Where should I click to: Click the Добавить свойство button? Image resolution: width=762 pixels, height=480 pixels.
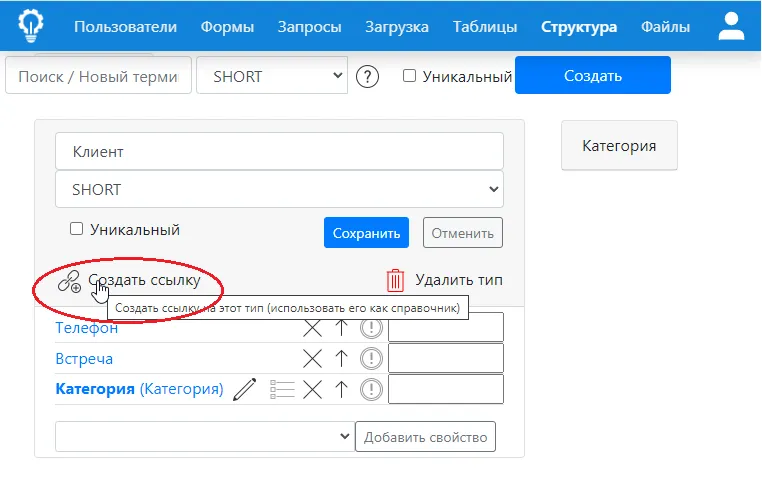[x=425, y=437]
